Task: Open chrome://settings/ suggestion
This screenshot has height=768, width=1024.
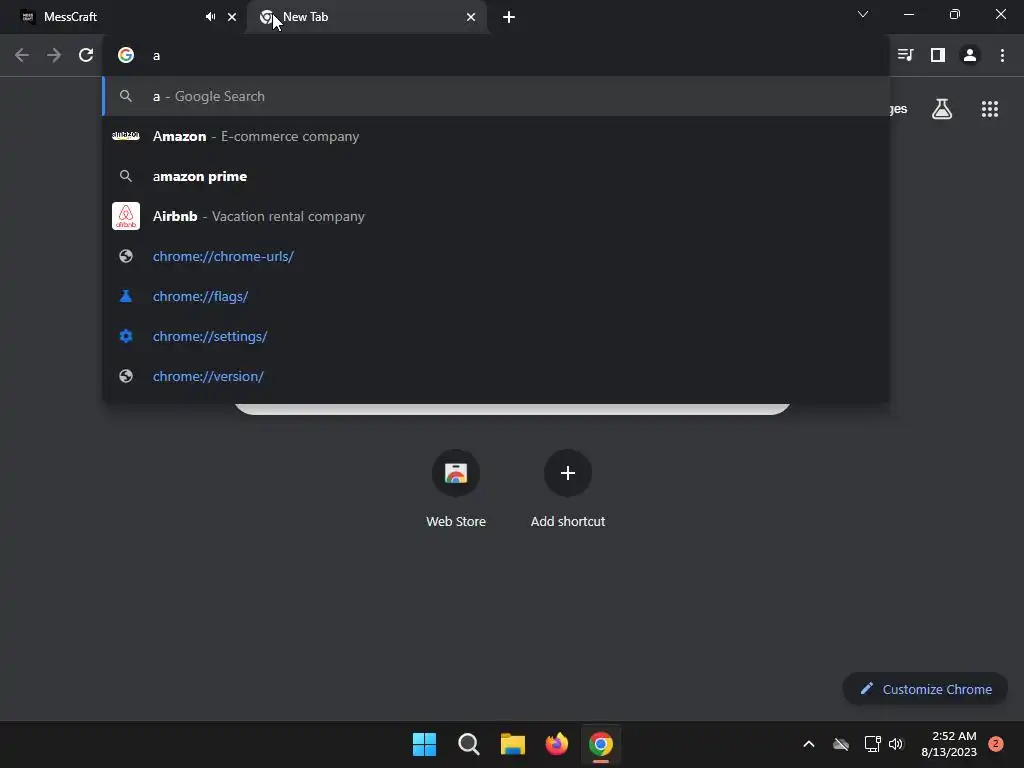Action: coord(496,336)
